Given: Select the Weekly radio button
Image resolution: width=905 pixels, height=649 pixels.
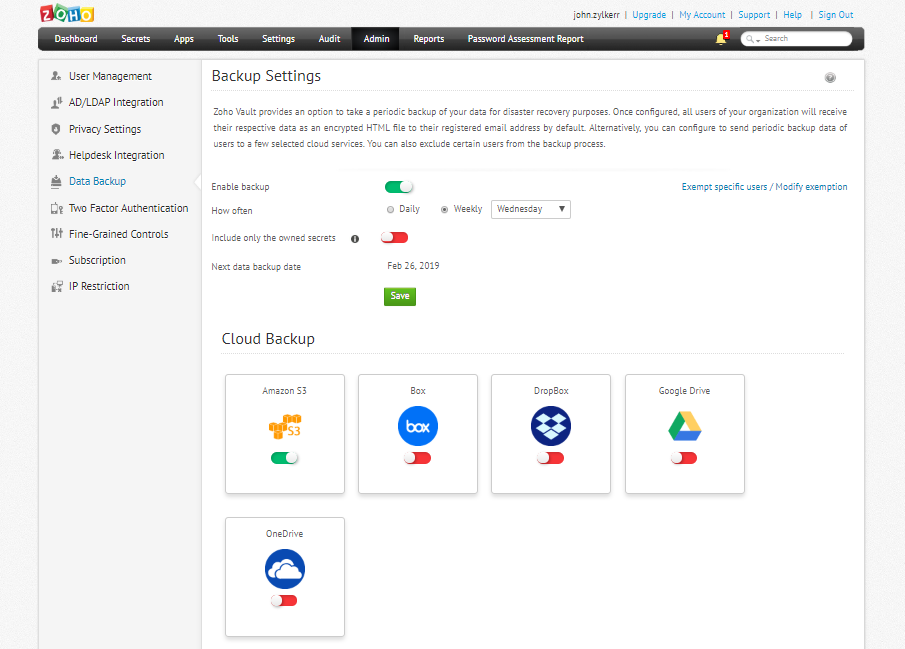Looking at the screenshot, I should (x=444, y=210).
